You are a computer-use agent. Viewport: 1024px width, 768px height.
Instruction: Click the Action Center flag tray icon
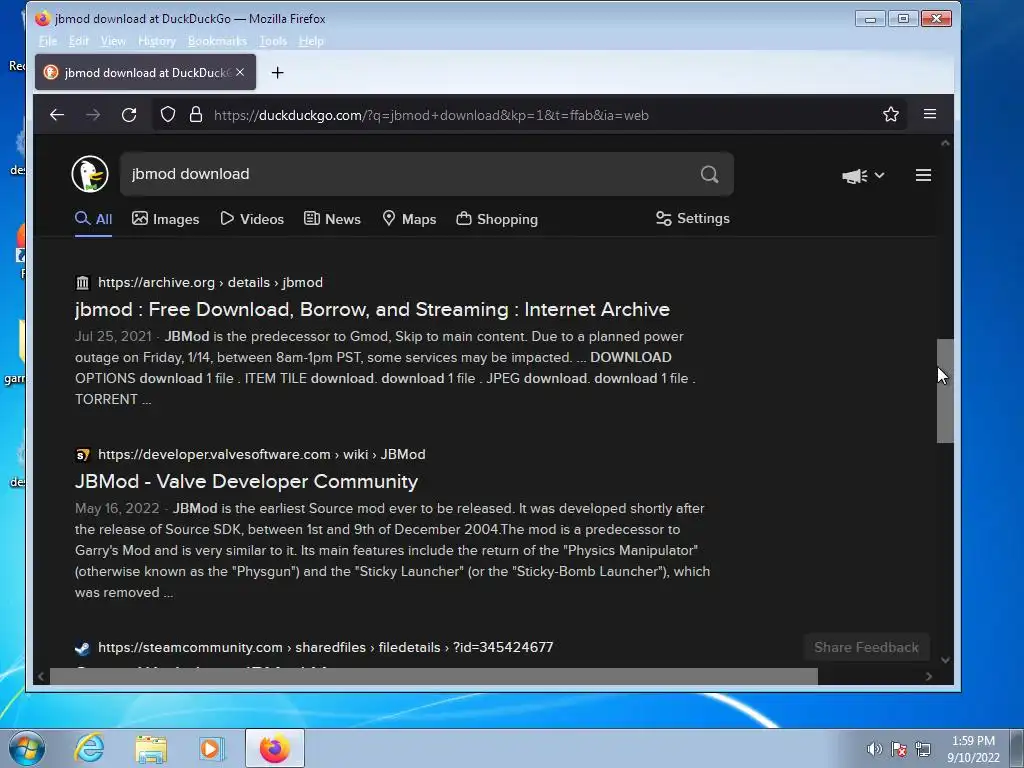[899, 749]
